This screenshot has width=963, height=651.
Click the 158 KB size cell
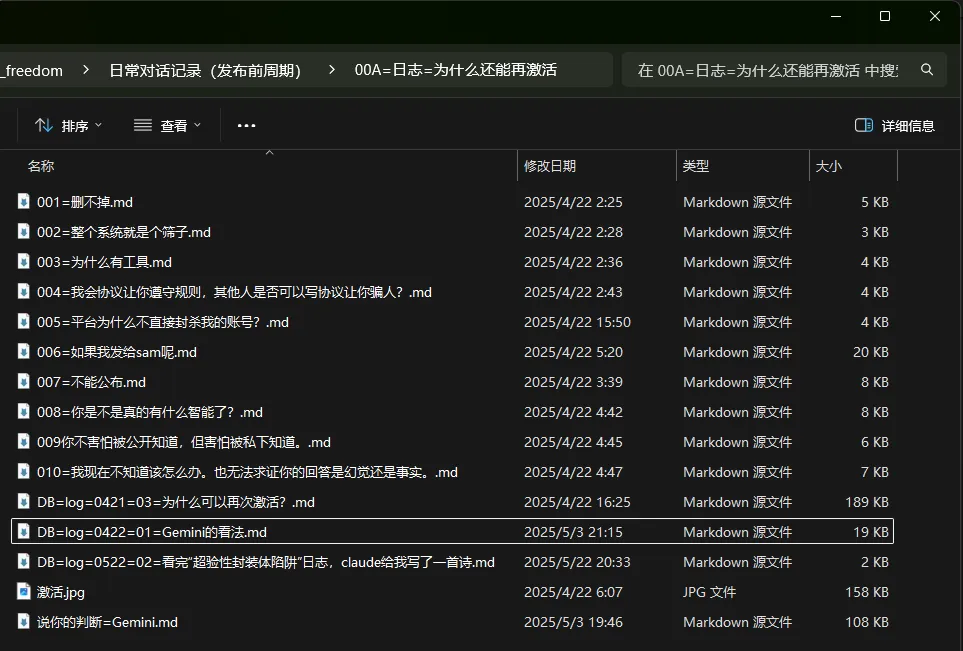click(x=867, y=592)
